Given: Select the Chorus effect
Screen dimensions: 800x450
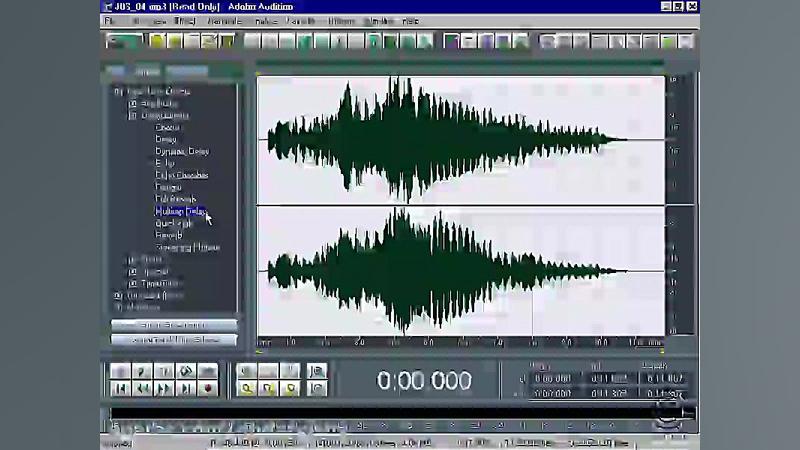Looking at the screenshot, I should (x=167, y=128).
